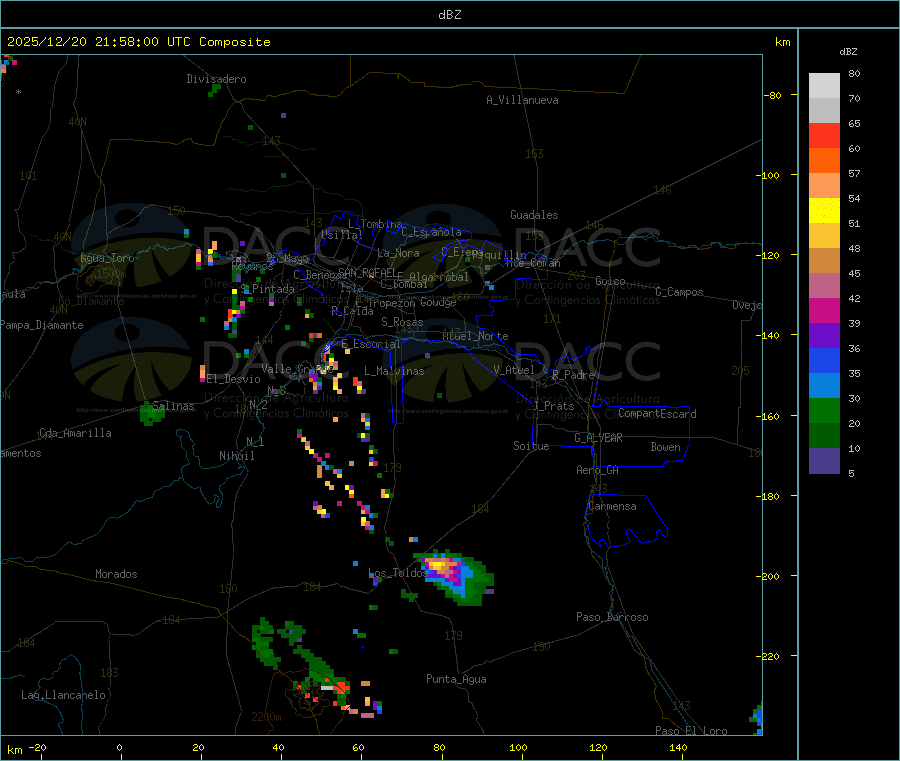Click the dark orange 60–57 dBZ legend swatch
Image resolution: width=900 pixels, height=761 pixels.
pos(824,161)
